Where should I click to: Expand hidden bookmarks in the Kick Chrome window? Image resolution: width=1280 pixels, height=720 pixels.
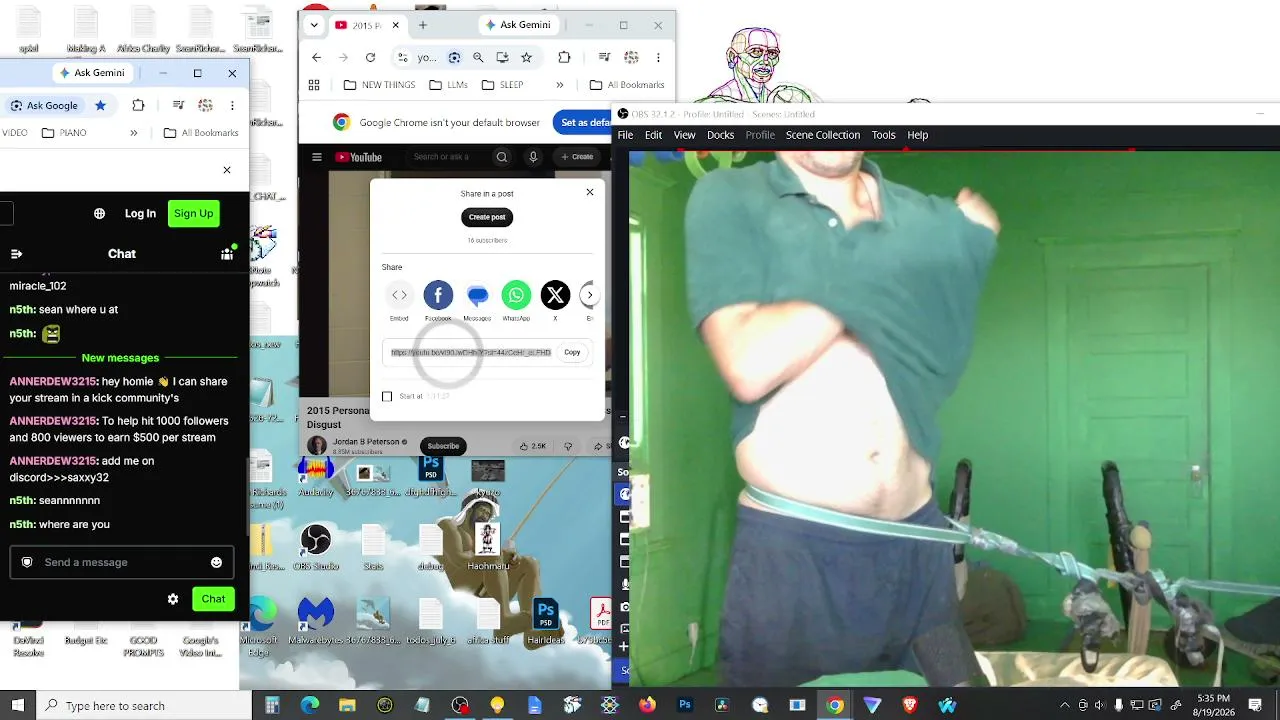click(133, 133)
